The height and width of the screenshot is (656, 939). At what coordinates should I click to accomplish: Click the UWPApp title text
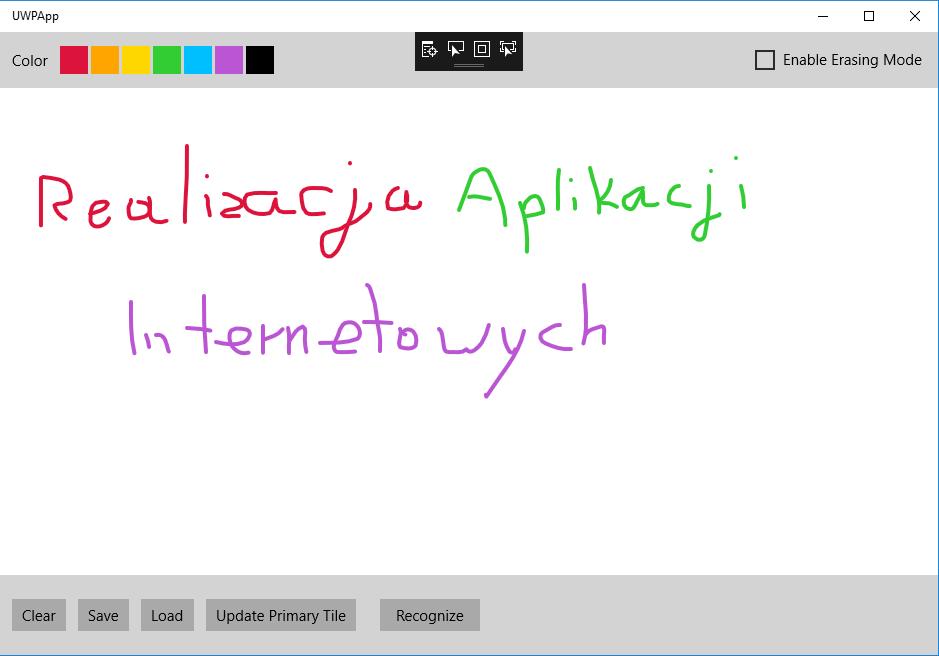(x=35, y=16)
